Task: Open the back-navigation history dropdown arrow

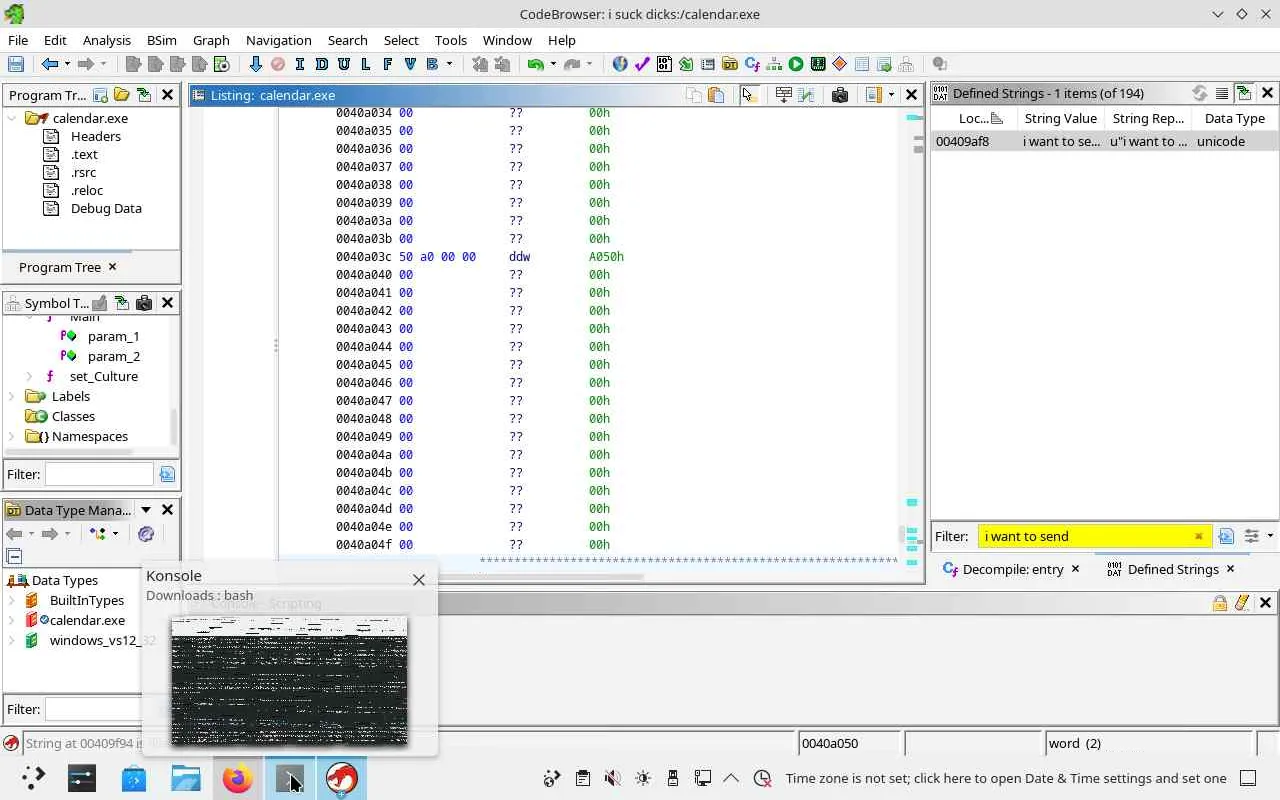Action: point(67,64)
